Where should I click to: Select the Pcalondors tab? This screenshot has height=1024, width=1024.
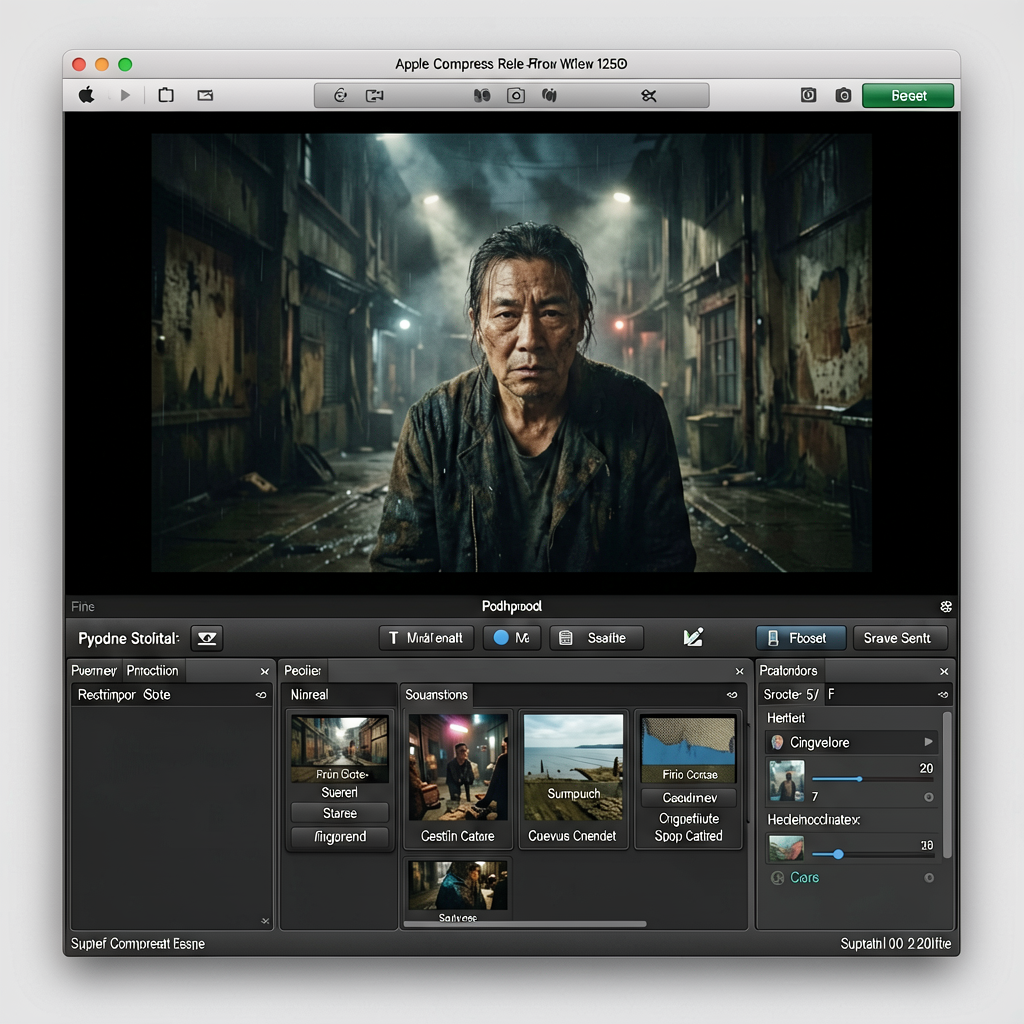tap(788, 671)
